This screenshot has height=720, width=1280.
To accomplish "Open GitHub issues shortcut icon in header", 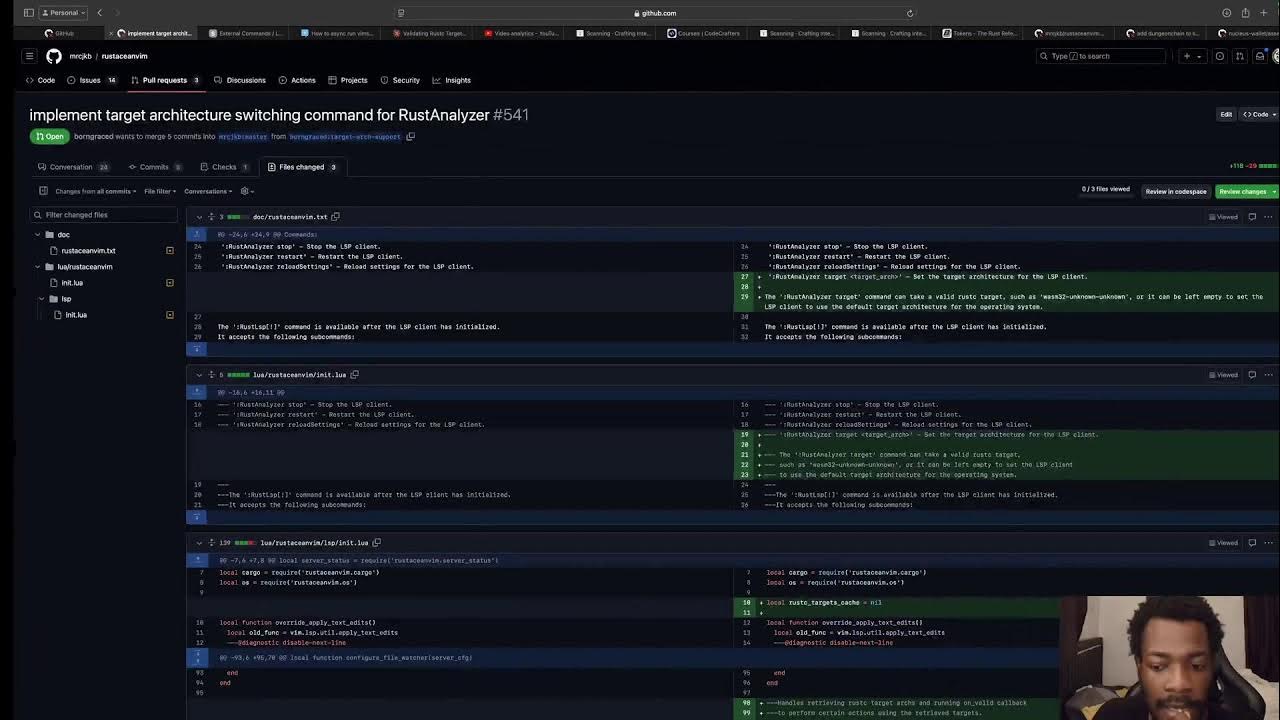I will pyautogui.click(x=1220, y=56).
